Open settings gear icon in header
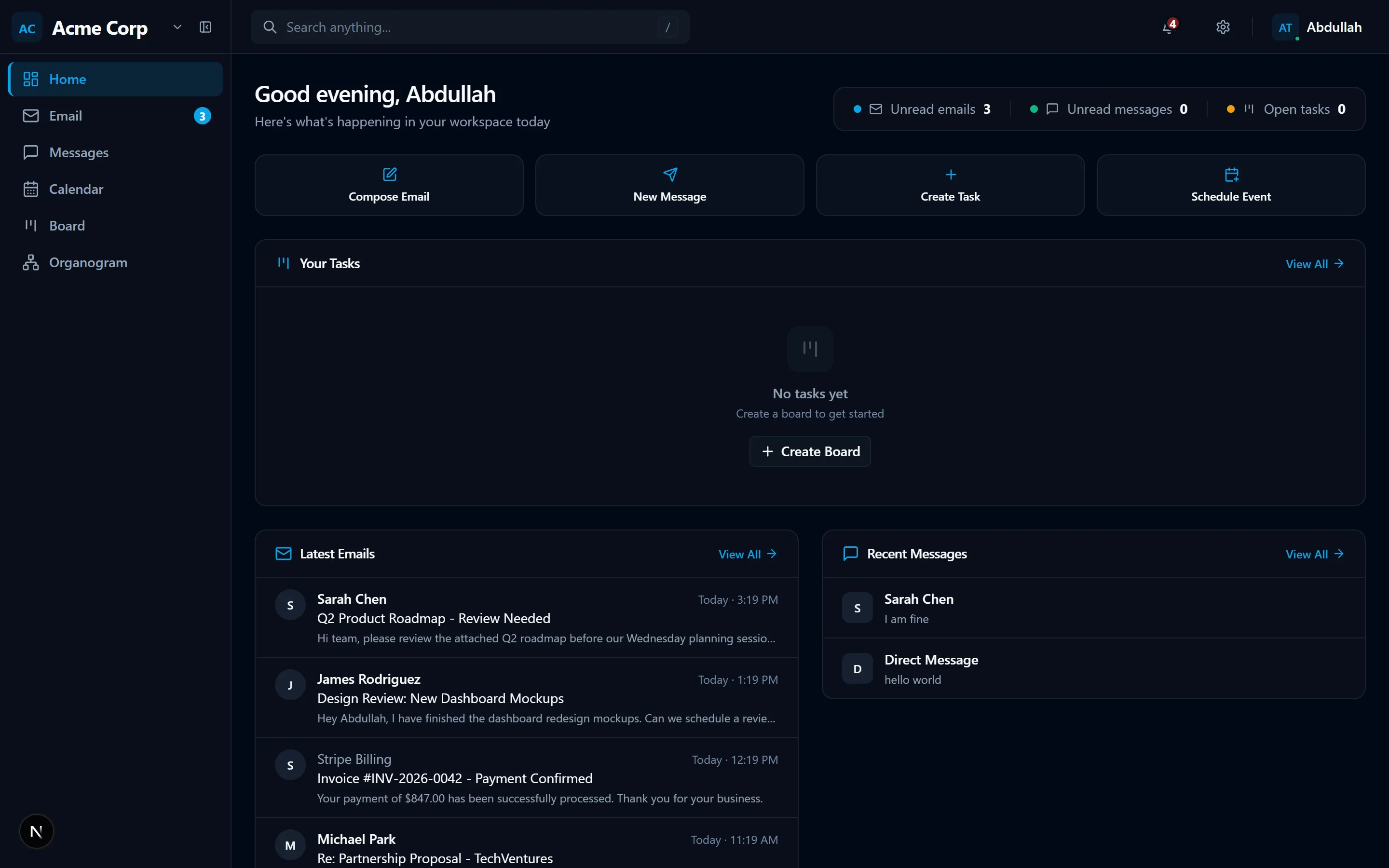Screen dimensions: 1389x868 click(x=1223, y=27)
